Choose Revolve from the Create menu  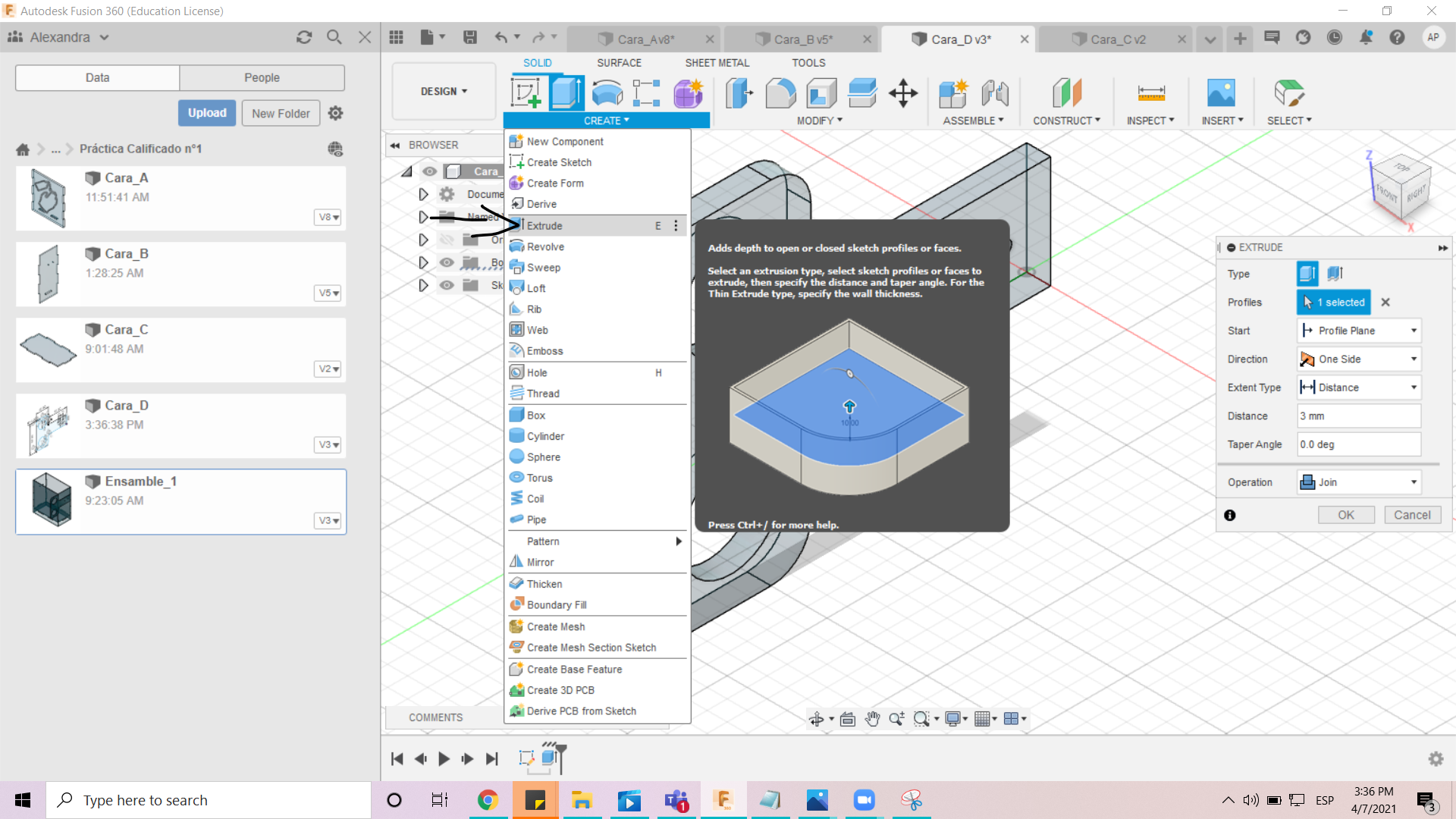coord(545,246)
